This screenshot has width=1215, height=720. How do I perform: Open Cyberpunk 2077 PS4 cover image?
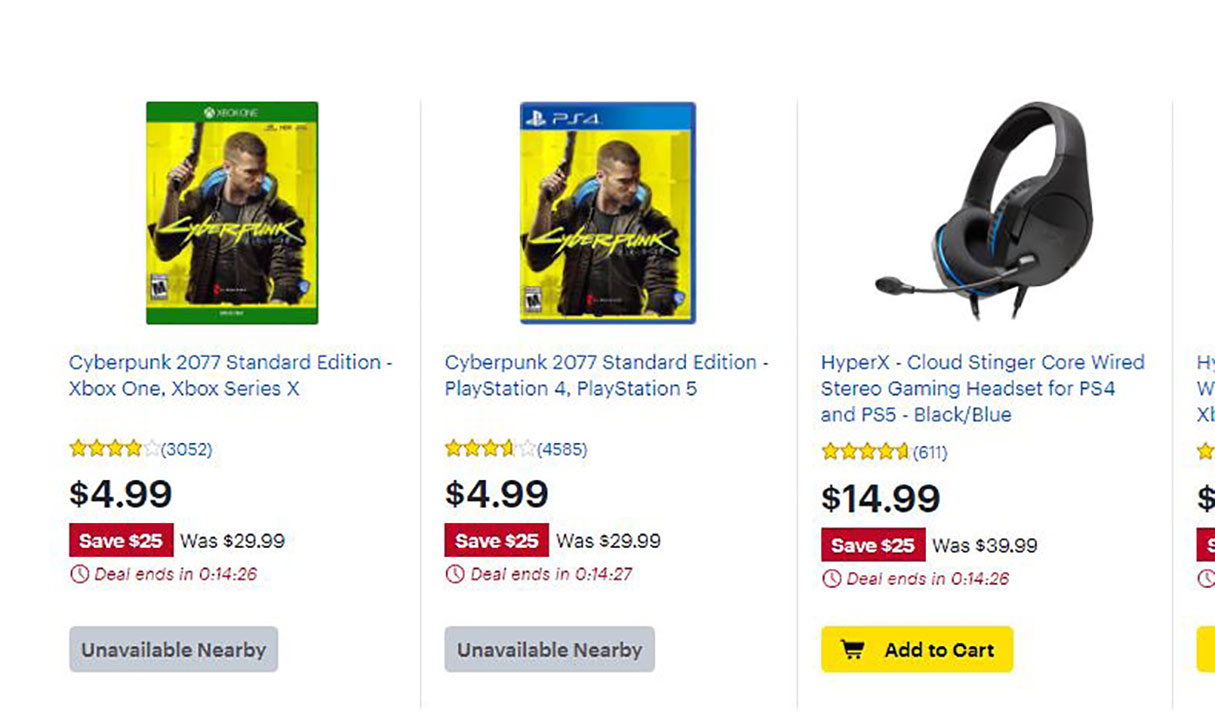point(608,213)
